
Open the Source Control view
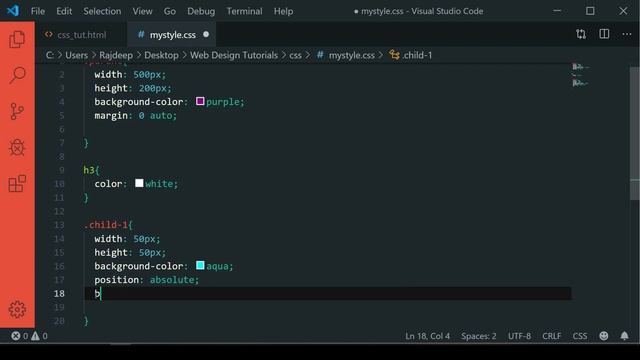17,111
